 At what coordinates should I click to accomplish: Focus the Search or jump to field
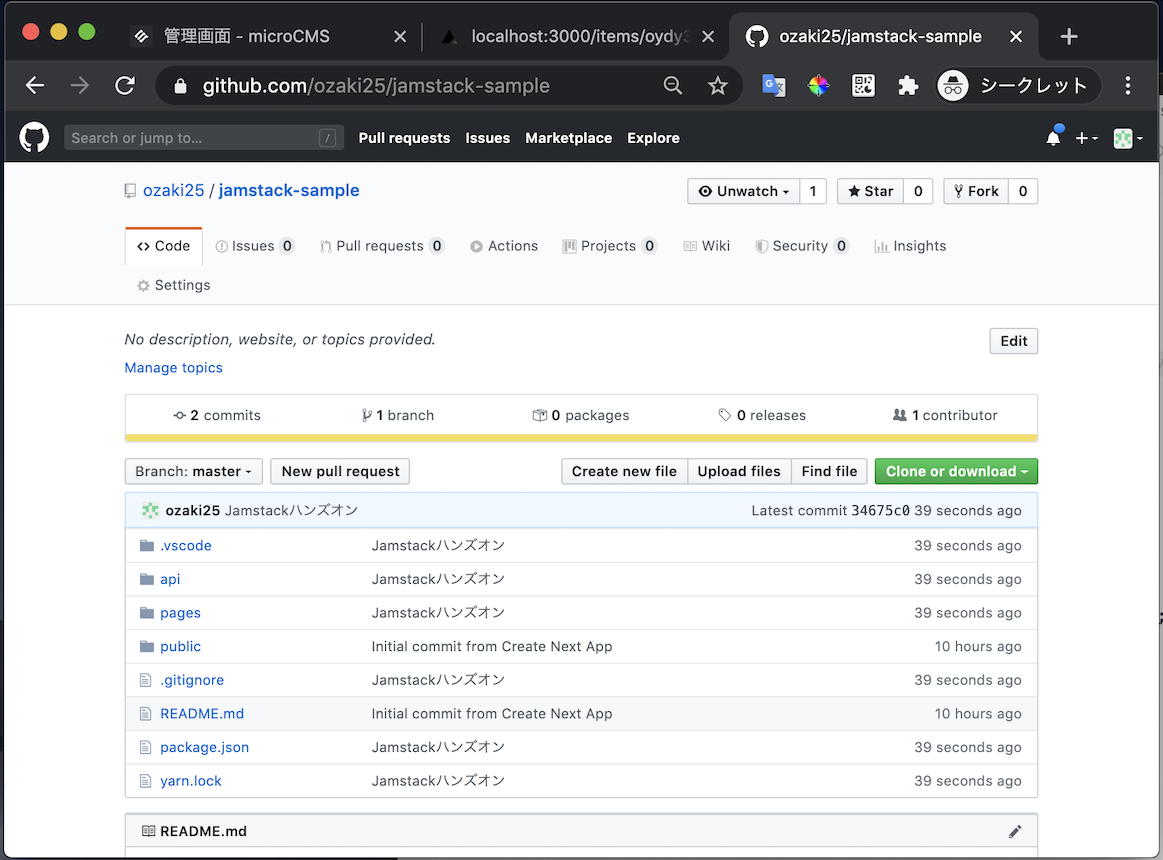(204, 138)
